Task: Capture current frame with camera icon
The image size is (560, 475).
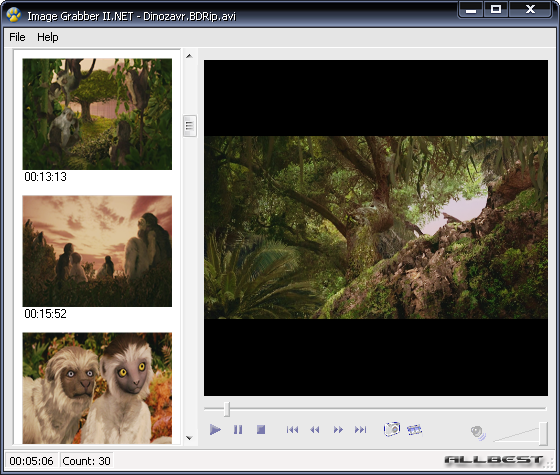Action: (x=392, y=429)
